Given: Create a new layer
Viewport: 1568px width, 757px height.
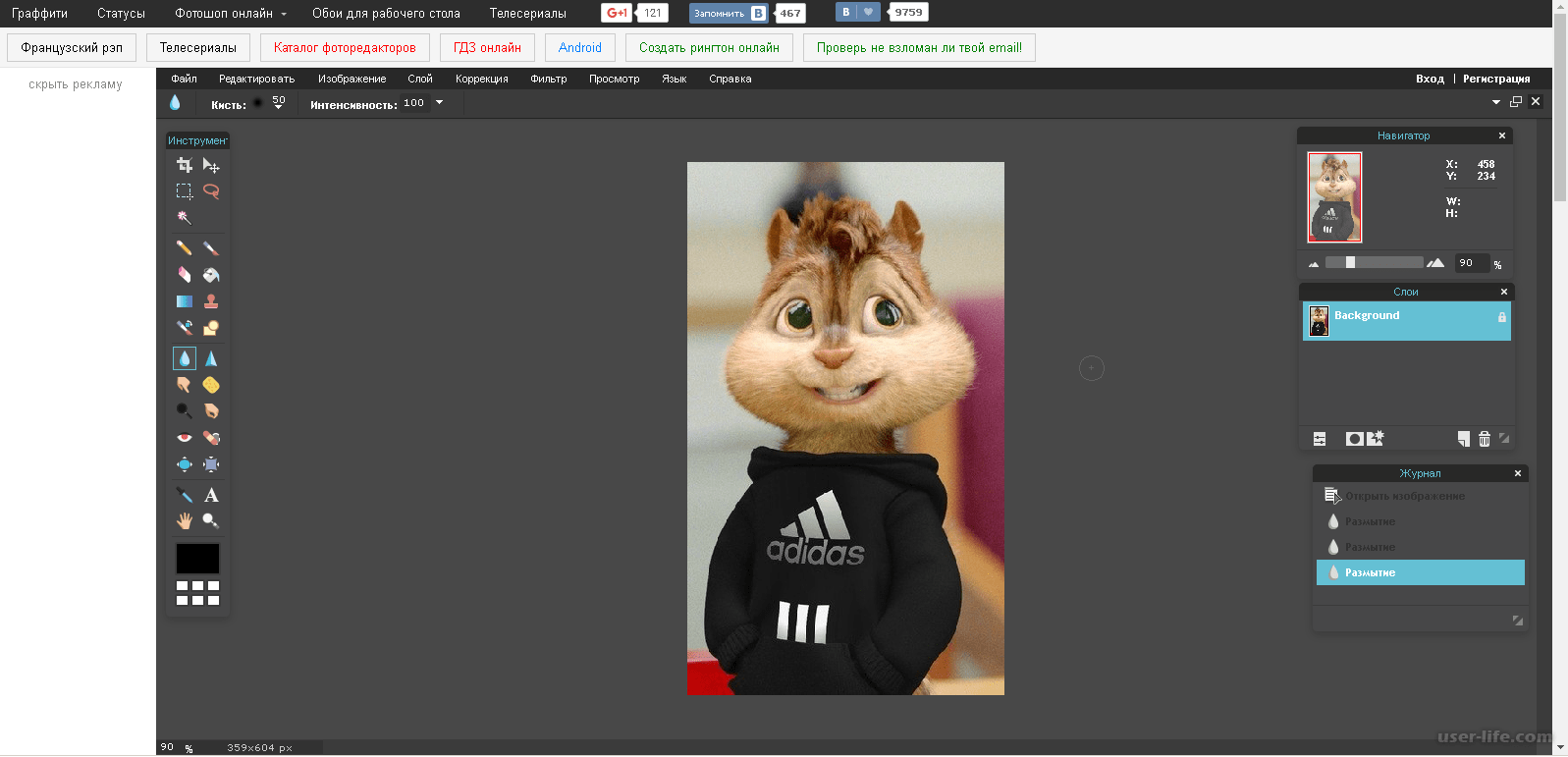Looking at the screenshot, I should coord(1464,439).
